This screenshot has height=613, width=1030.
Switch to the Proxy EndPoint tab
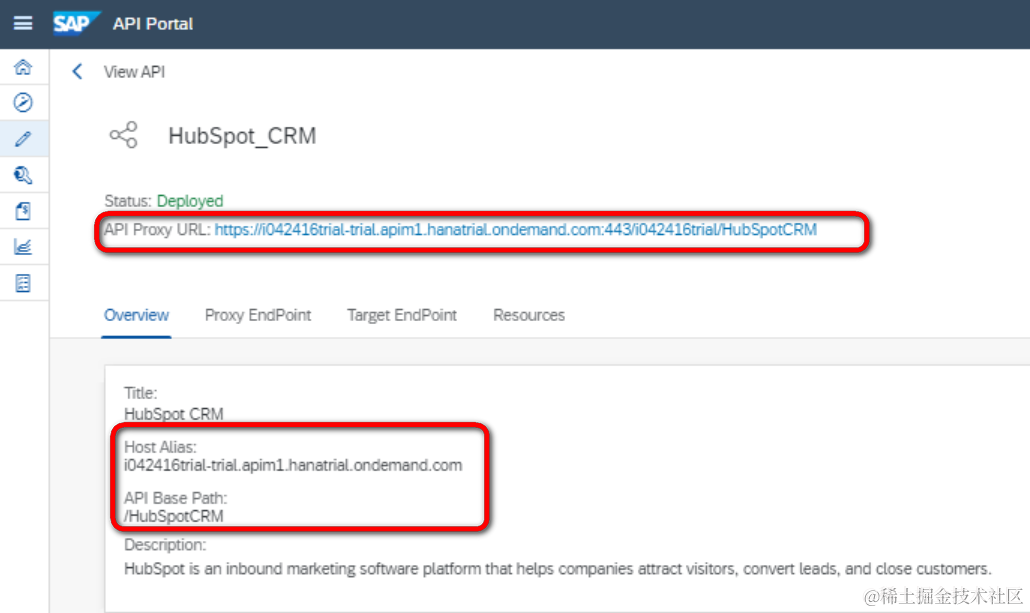point(258,315)
